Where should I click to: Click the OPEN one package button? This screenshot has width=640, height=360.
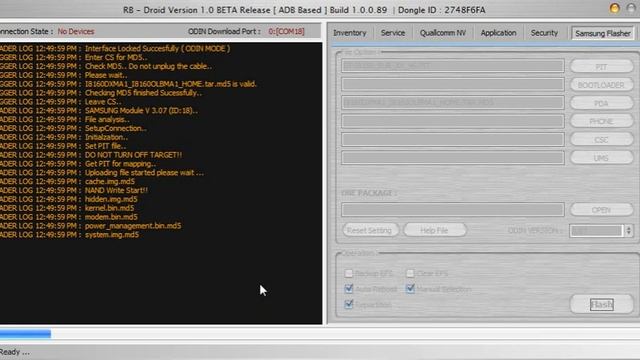pos(601,210)
